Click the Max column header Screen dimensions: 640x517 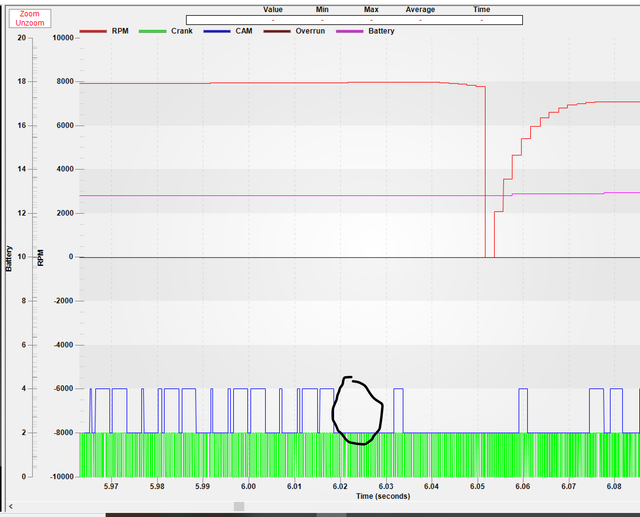(x=371, y=9)
